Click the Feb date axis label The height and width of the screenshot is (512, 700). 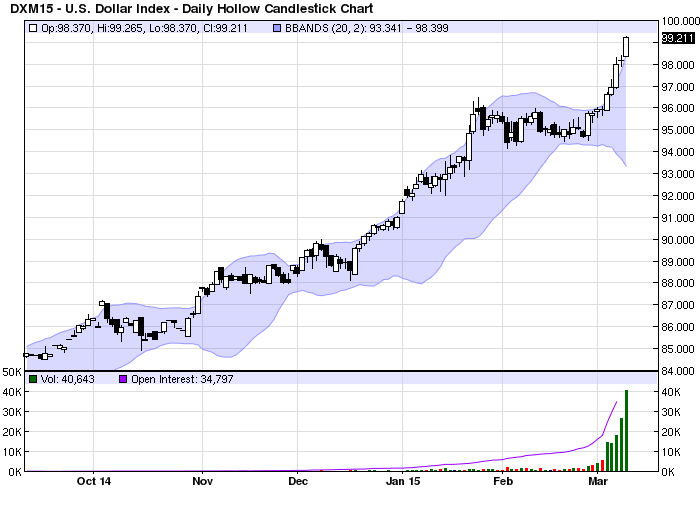(x=503, y=482)
